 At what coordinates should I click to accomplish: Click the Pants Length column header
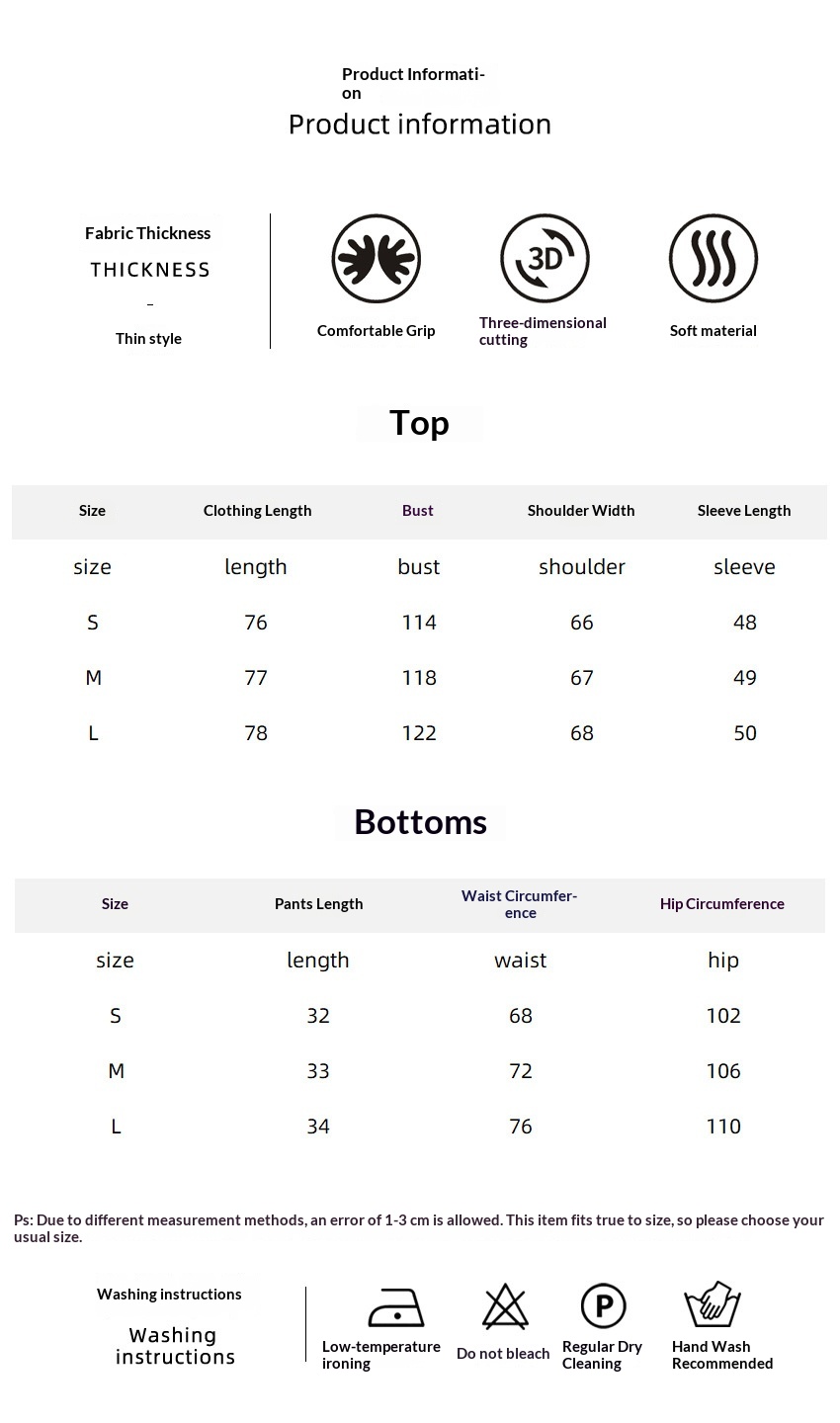pyautogui.click(x=319, y=904)
